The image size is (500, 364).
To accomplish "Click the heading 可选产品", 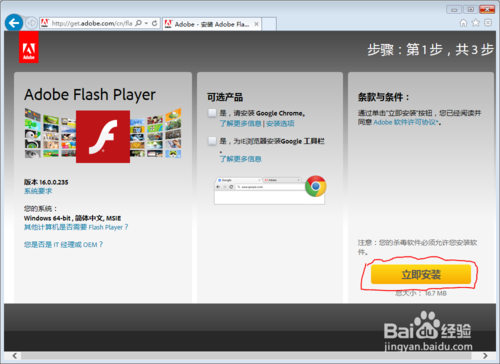I will tap(225, 97).
